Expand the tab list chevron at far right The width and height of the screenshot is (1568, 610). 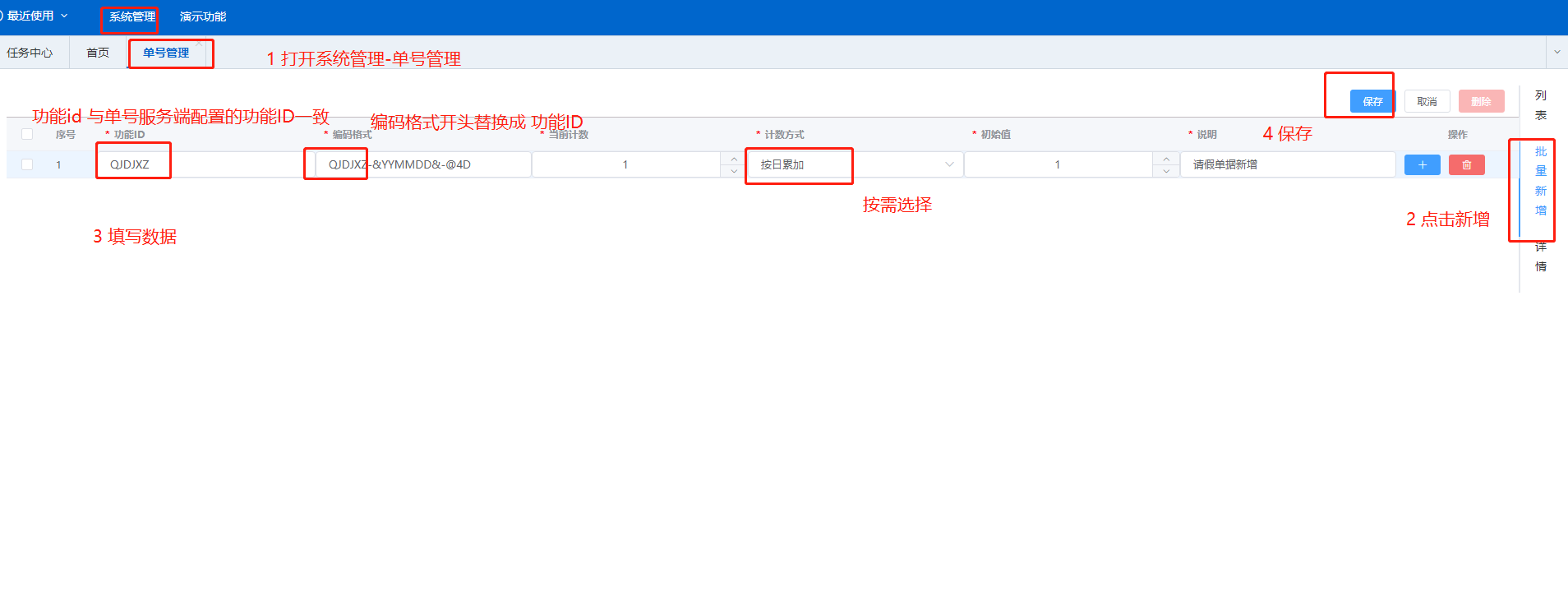[x=1556, y=52]
